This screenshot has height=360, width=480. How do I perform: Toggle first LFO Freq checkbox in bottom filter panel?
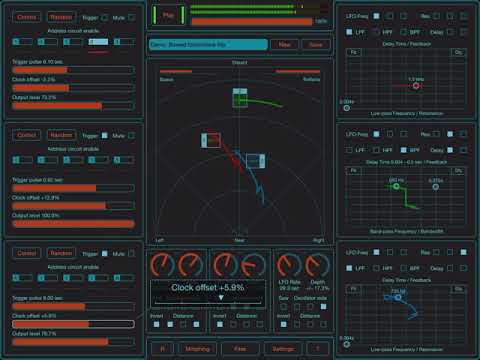pyautogui.click(x=376, y=252)
